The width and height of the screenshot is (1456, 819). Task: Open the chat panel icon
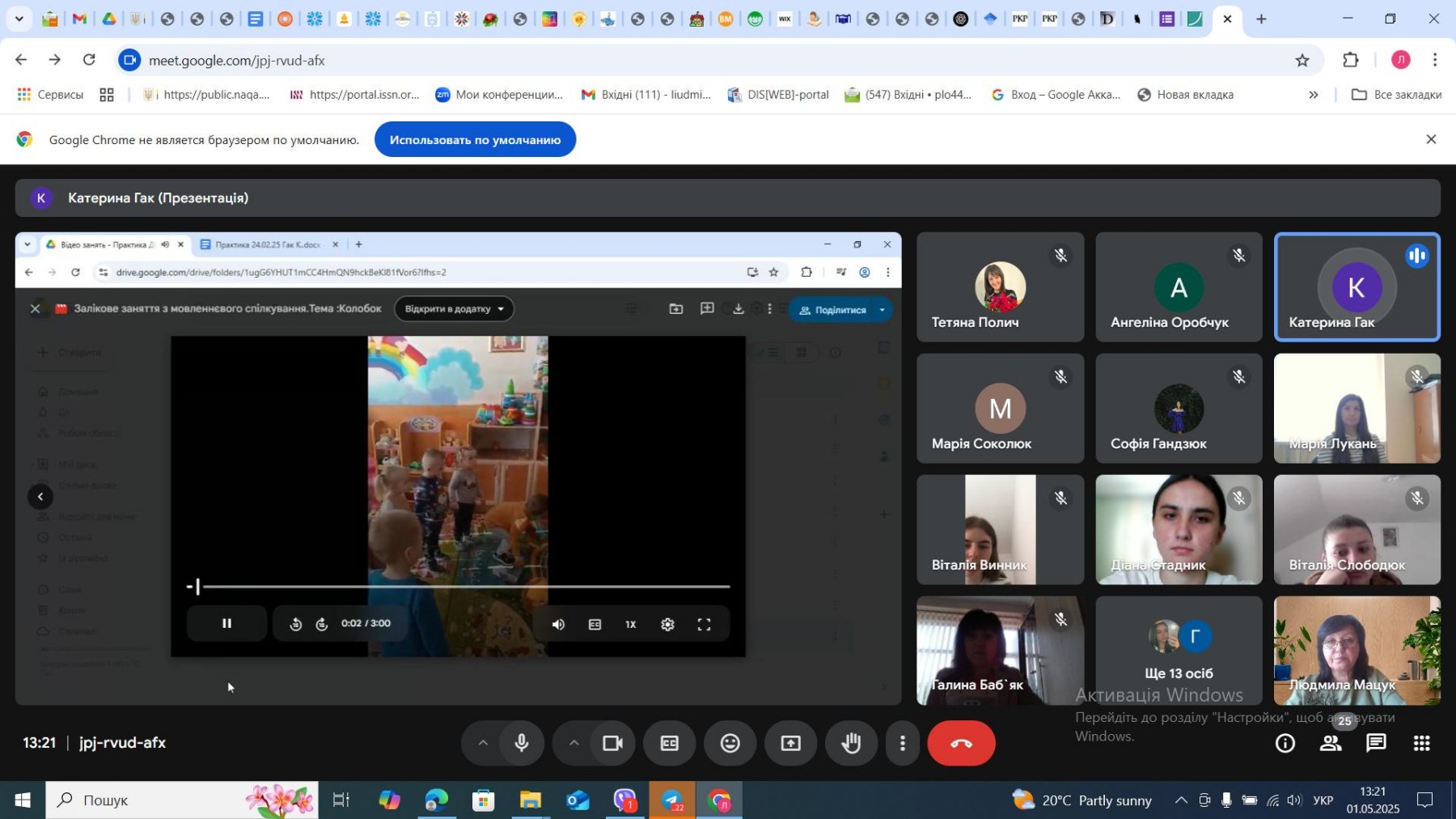click(1376, 743)
